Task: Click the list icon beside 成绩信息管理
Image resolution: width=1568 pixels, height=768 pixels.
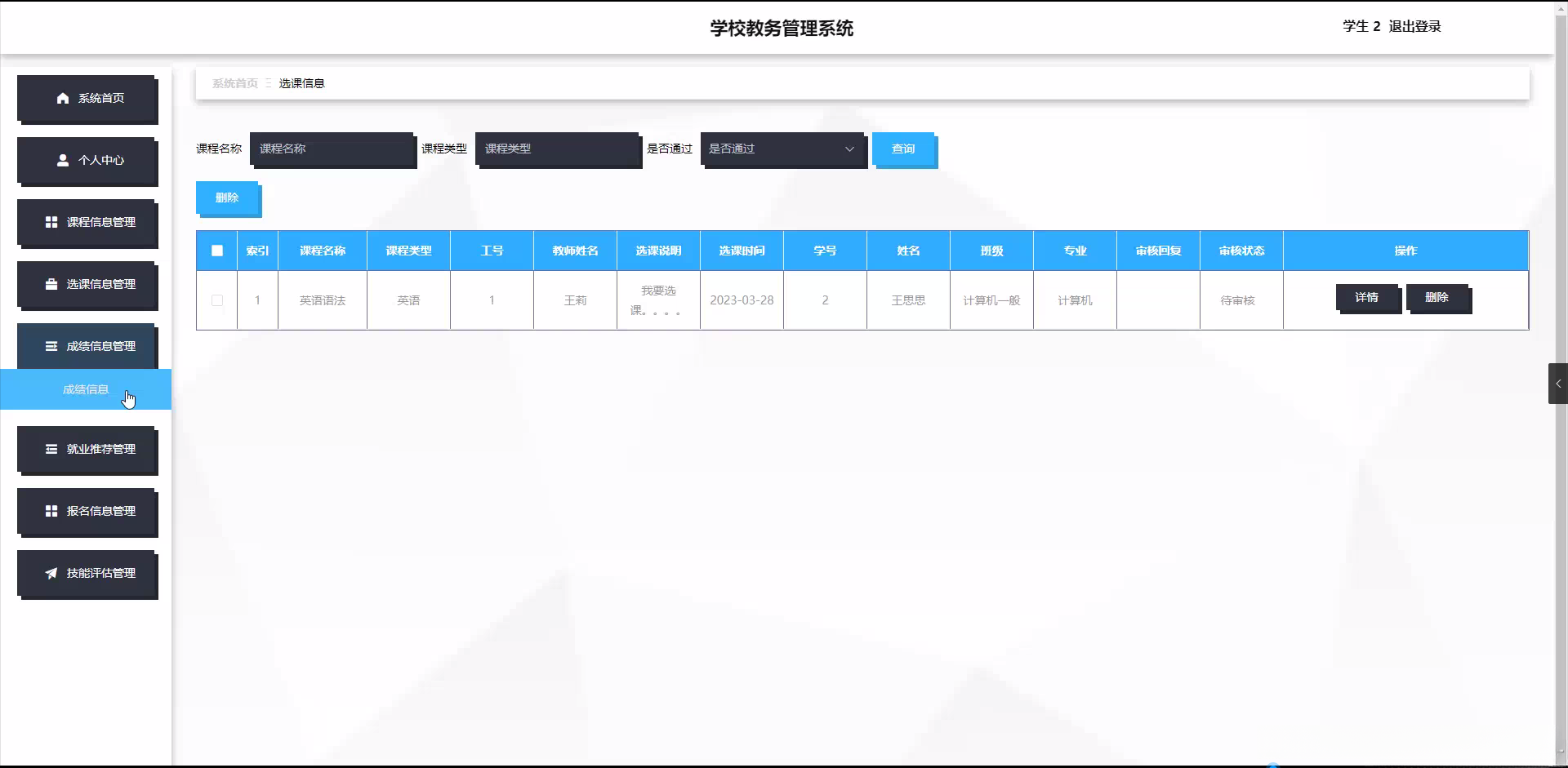Action: 51,346
